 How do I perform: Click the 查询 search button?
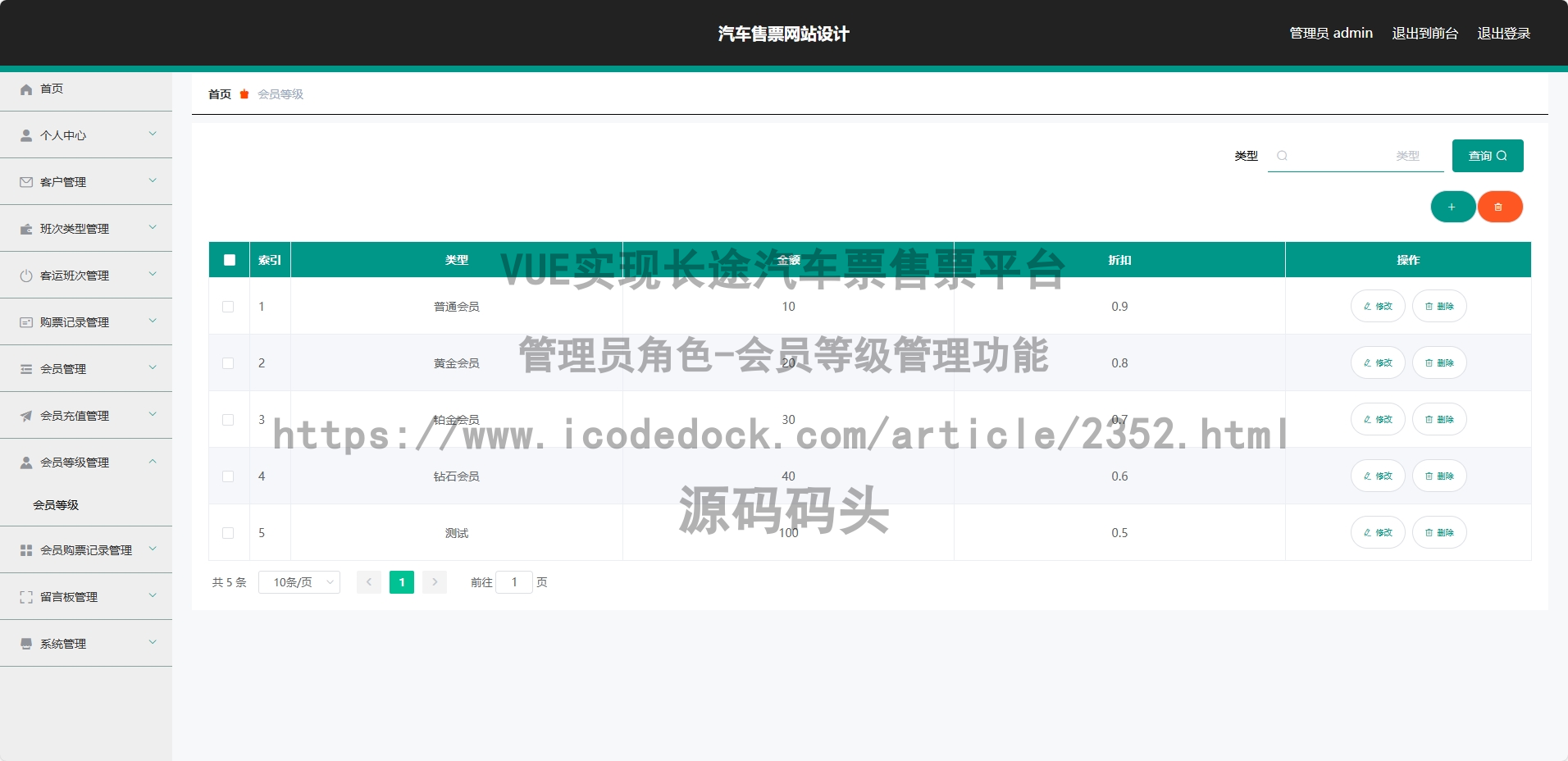pos(1488,156)
